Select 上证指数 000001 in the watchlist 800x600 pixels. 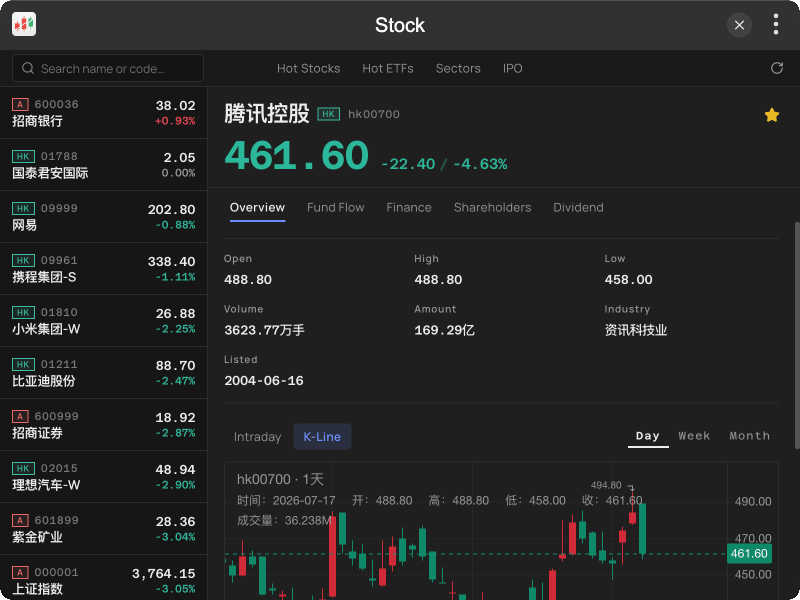[x=104, y=578]
